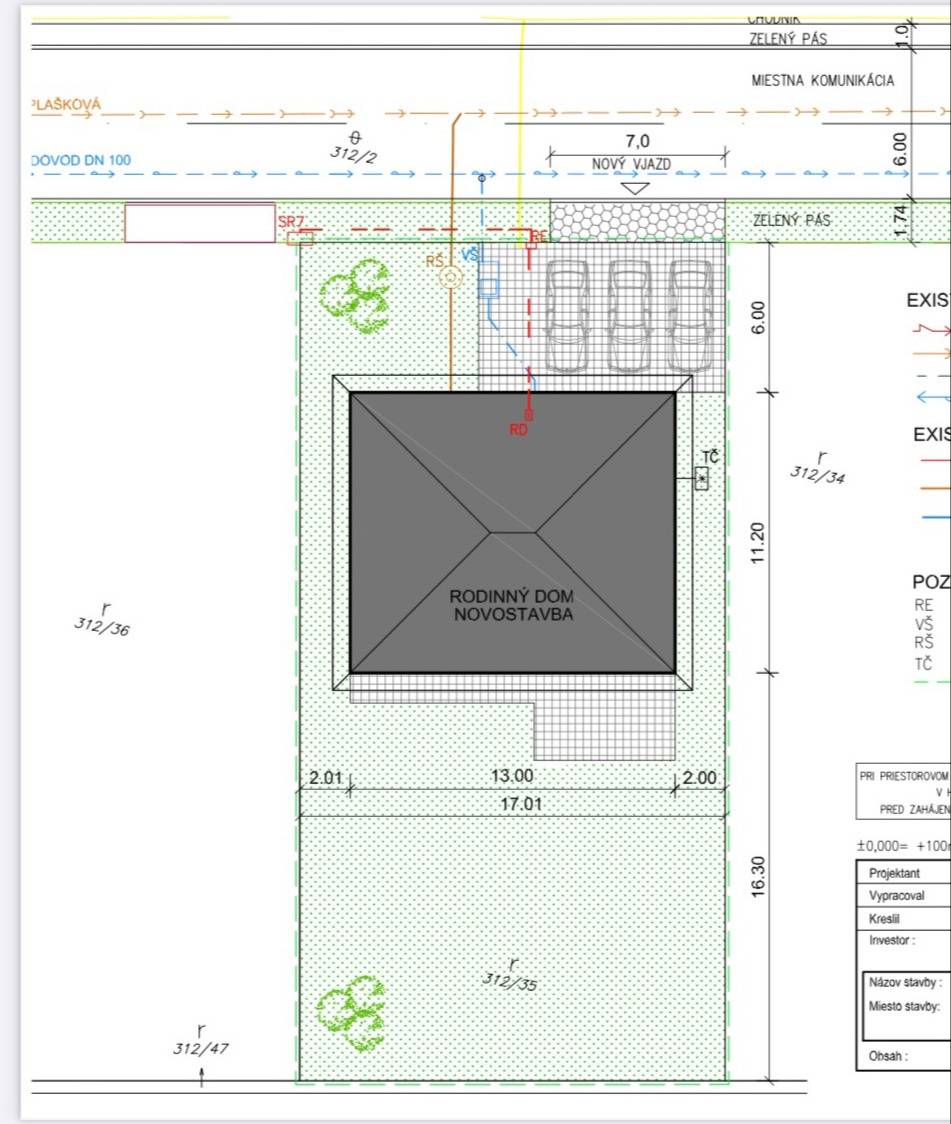Viewport: 951px width, 1124px height.
Task: Click the up arrow below parcel 312/47
Action: (x=201, y=1077)
